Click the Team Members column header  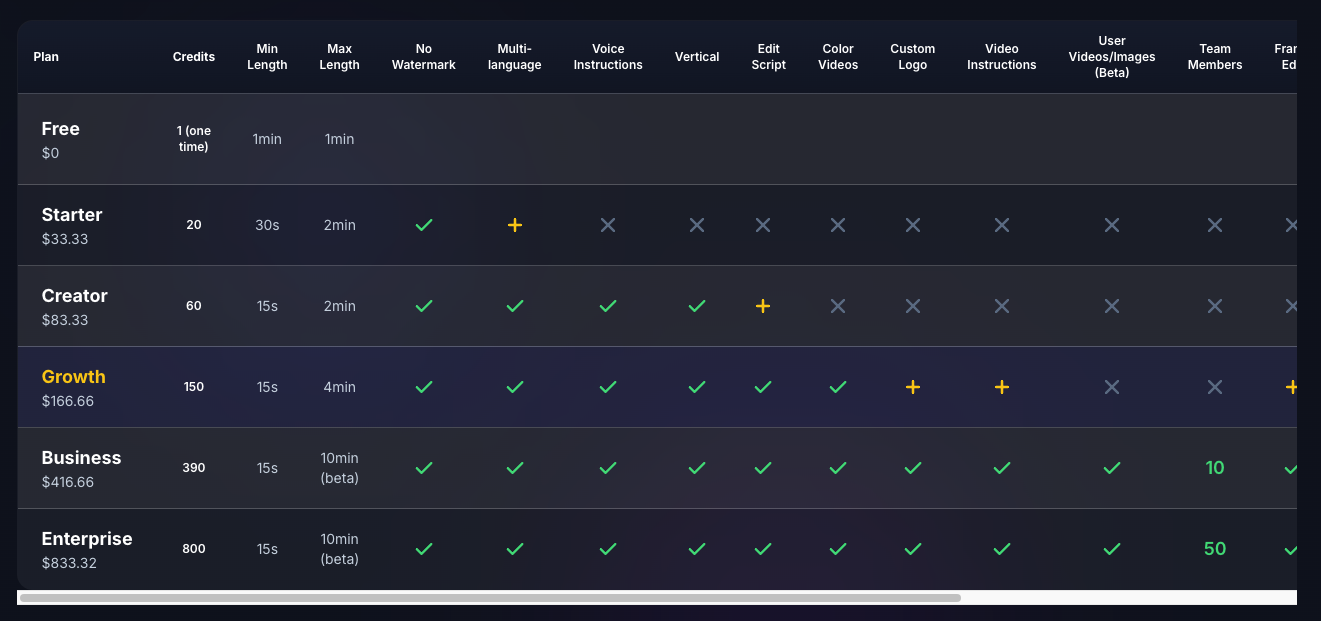pos(1215,57)
